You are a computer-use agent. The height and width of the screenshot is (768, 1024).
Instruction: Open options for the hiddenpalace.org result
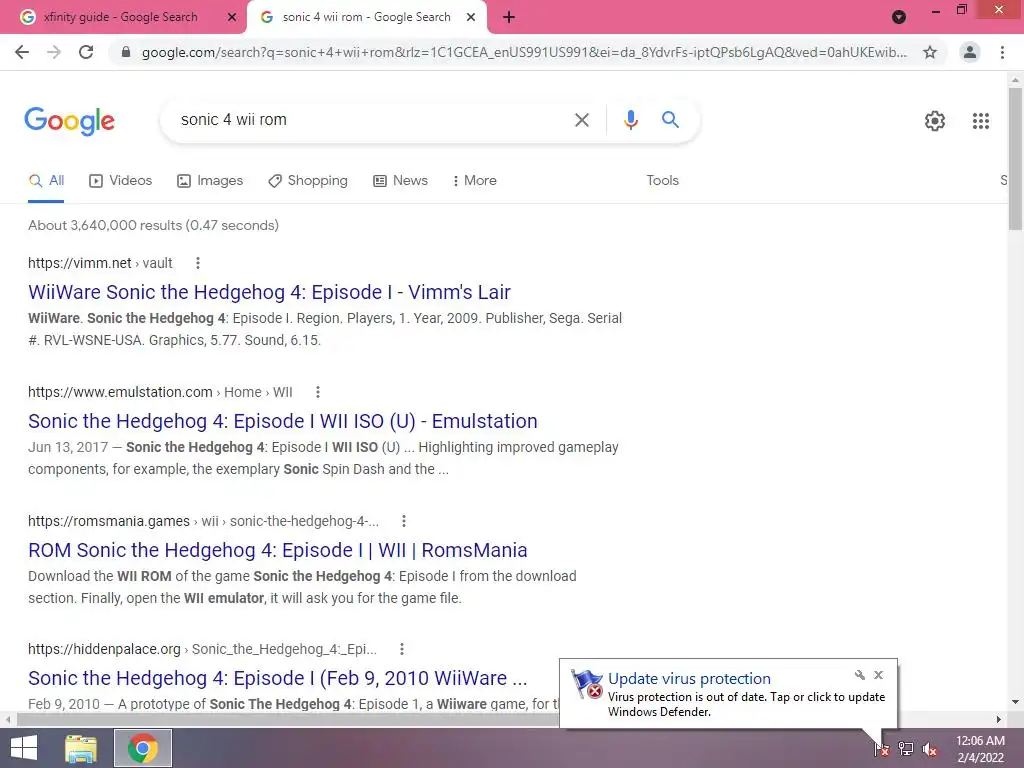(x=402, y=648)
